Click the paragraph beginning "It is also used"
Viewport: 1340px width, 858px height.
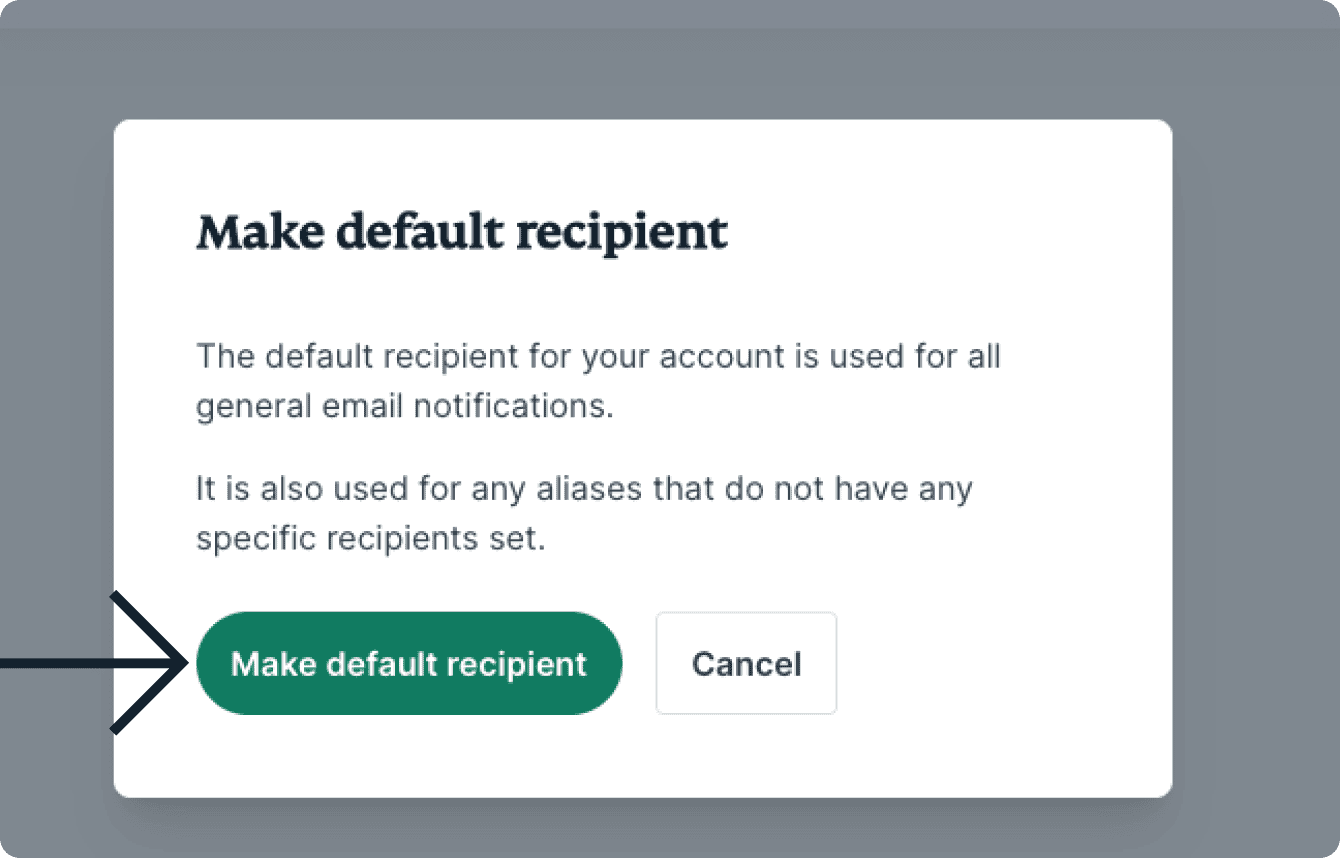pos(583,514)
